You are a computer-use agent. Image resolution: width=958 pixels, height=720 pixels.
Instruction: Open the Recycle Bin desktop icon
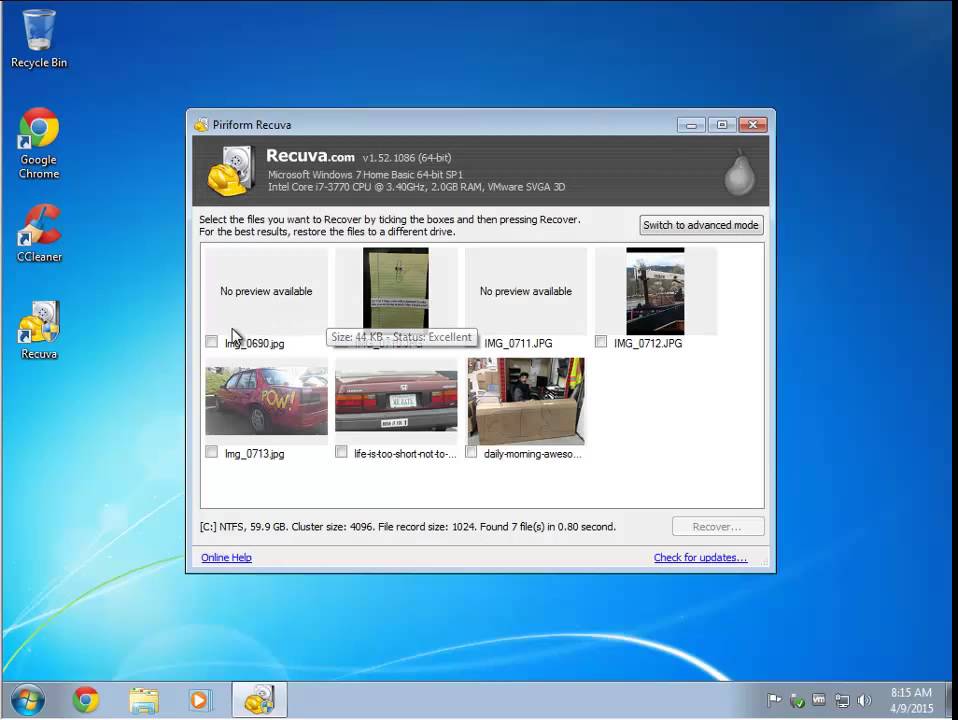(39, 39)
